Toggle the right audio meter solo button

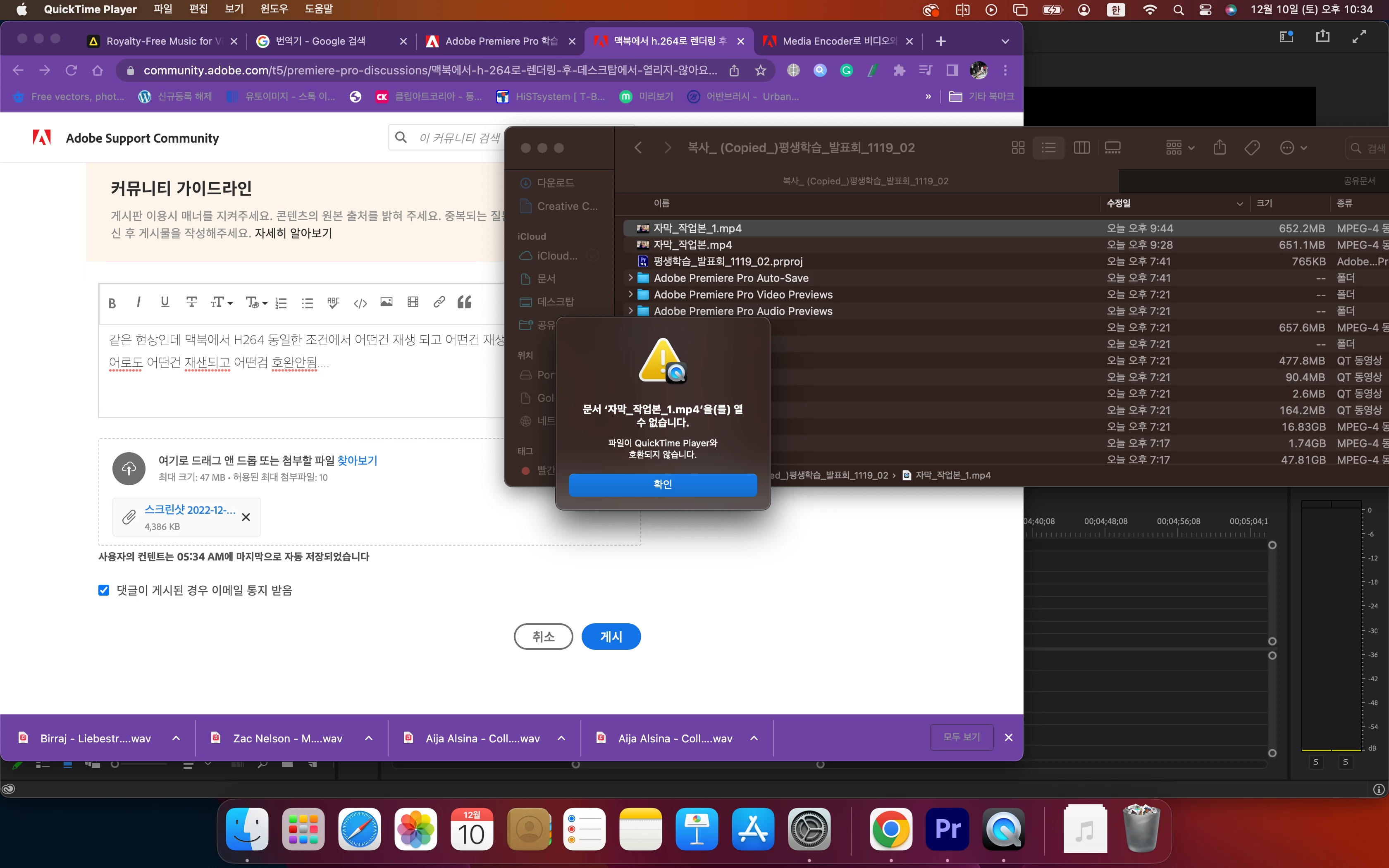[1345, 762]
